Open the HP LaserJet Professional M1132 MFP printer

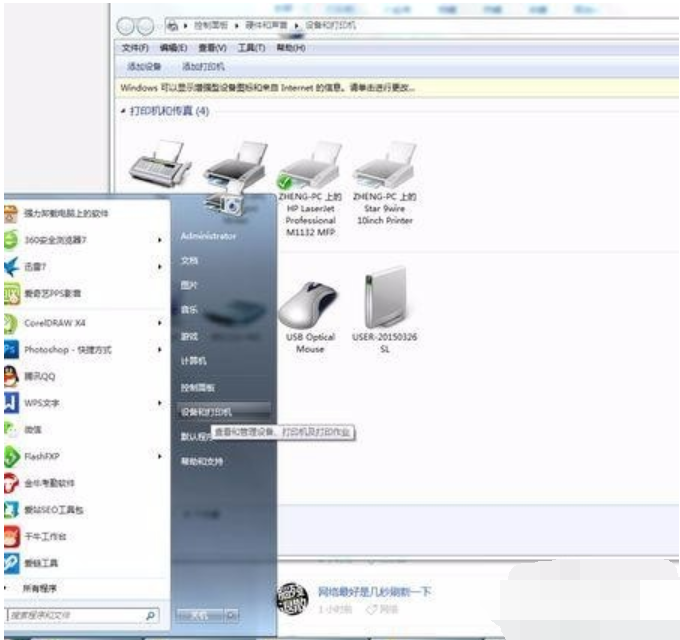click(310, 166)
